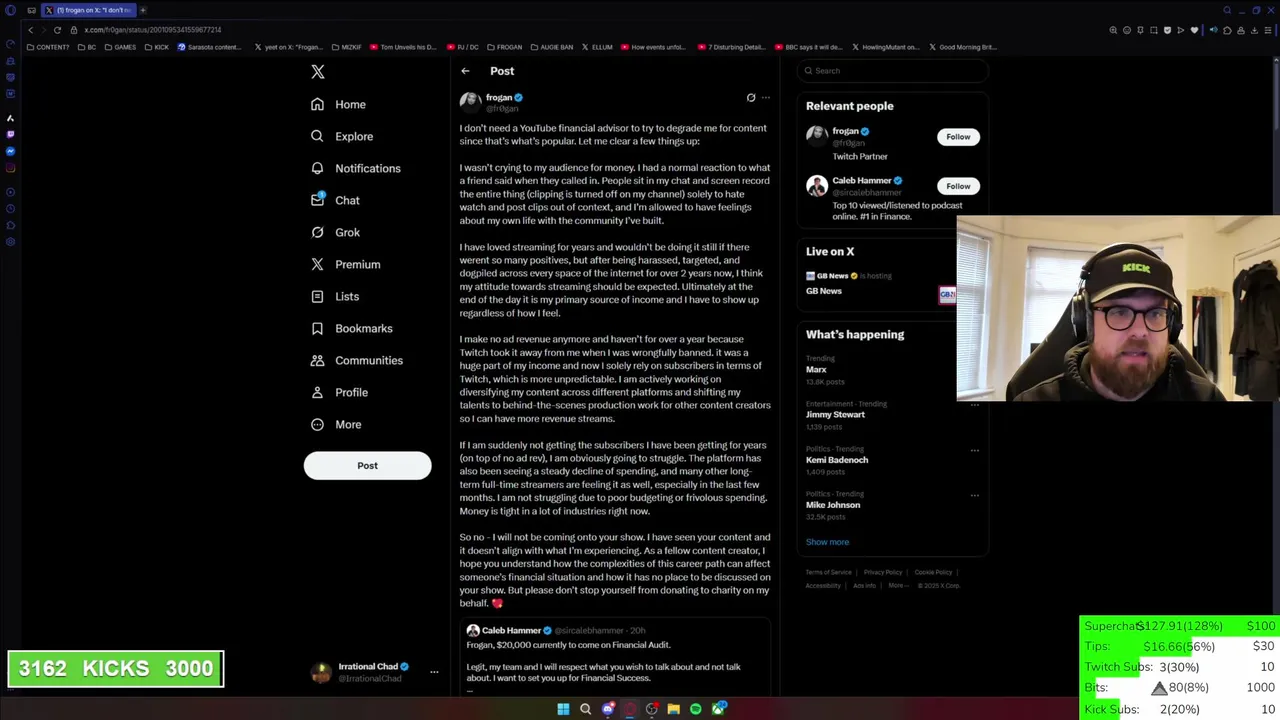Open Grok from the sidebar
The width and height of the screenshot is (1280, 720).
pos(335,232)
